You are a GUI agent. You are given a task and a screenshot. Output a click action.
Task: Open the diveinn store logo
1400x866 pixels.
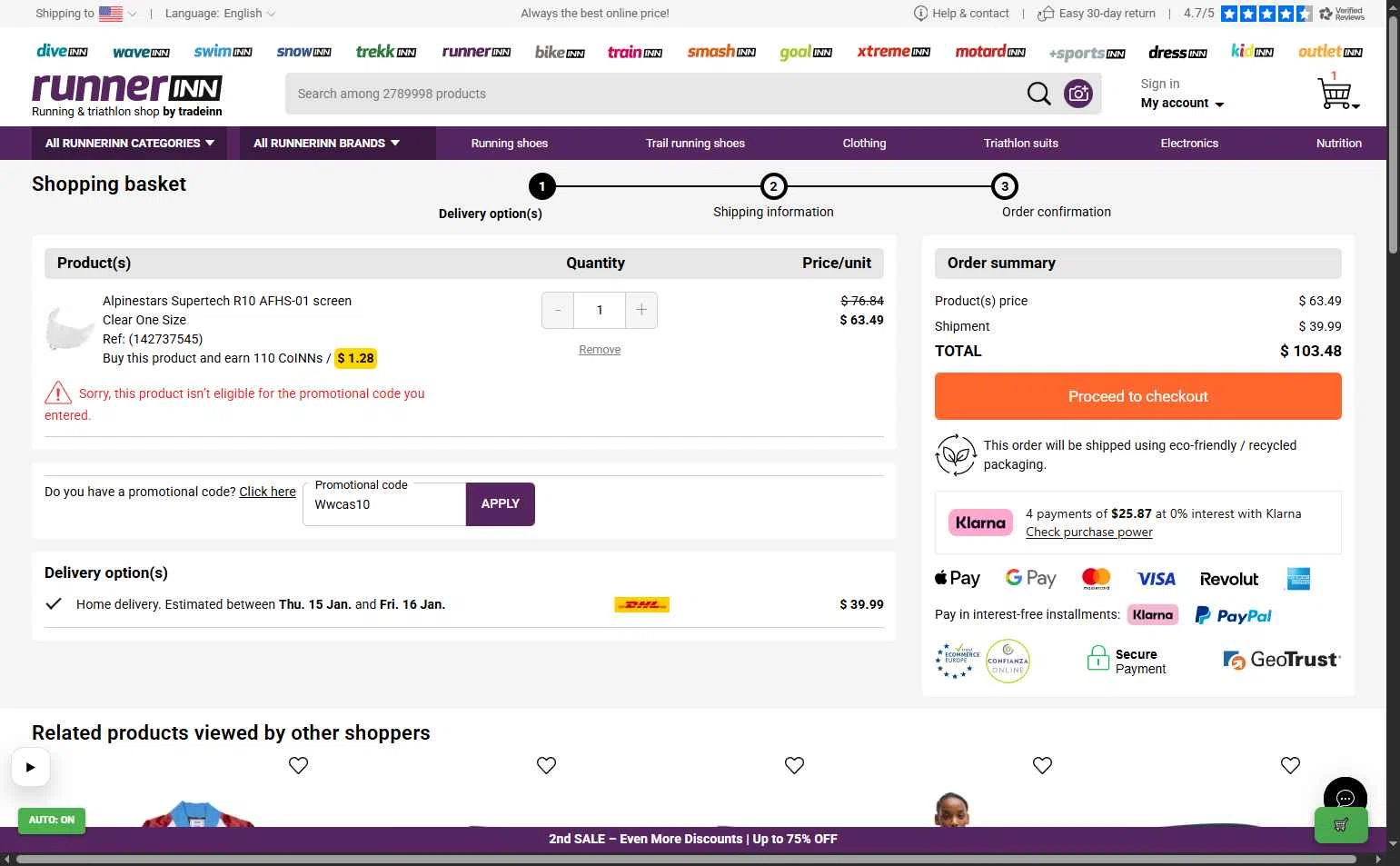pyautogui.click(x=62, y=52)
